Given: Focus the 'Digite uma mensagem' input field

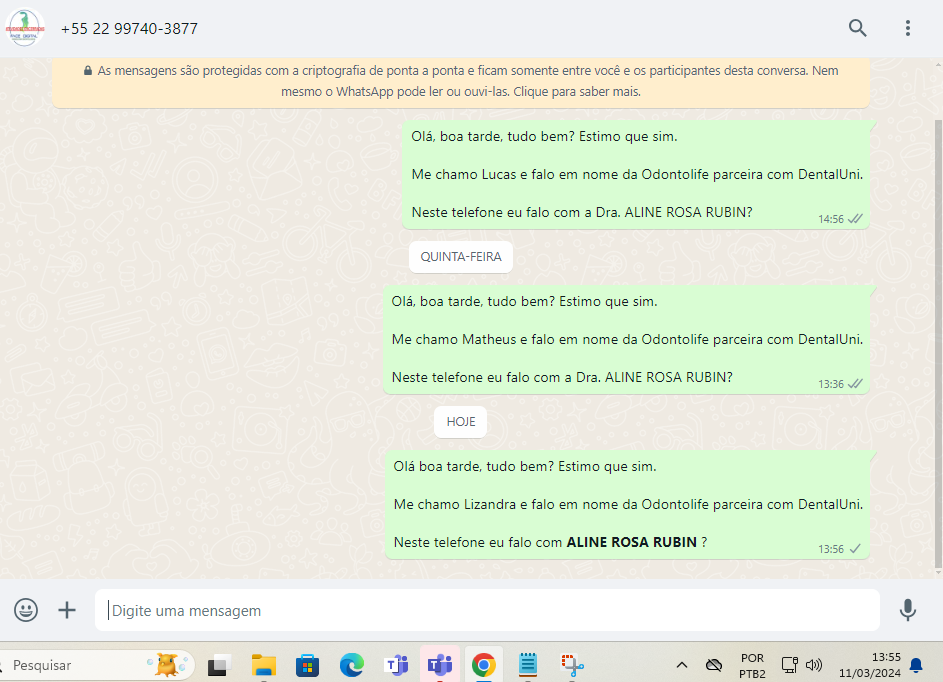Looking at the screenshot, I should coord(487,610).
